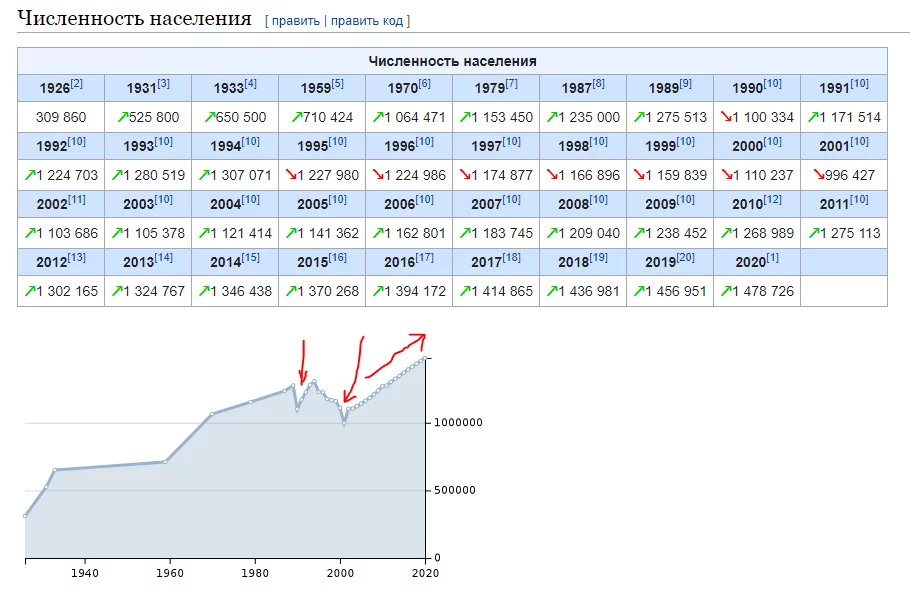Click the 1000000 label on chart axis
910x602 pixels.
tap(458, 423)
